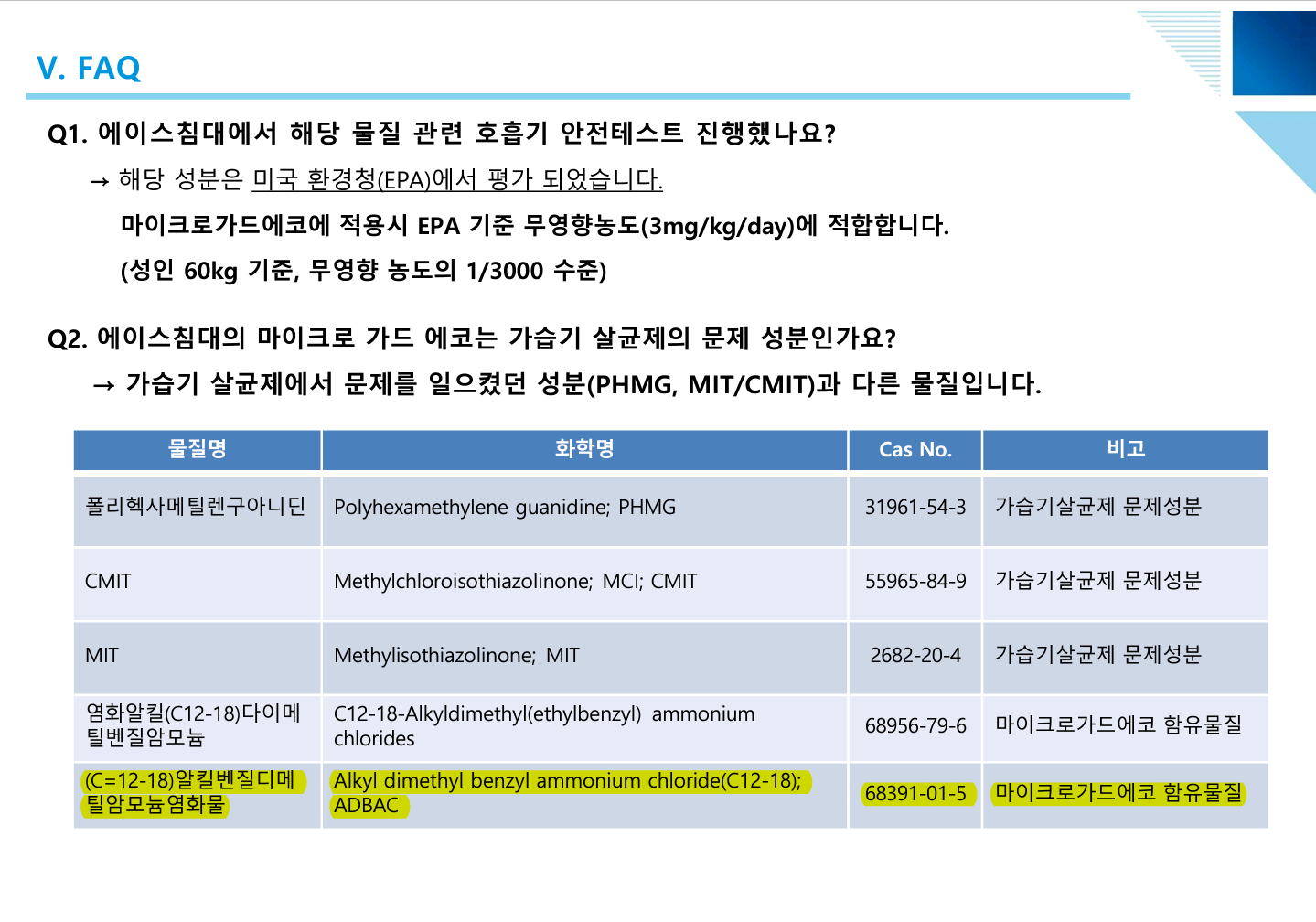
Task: Click highlighted '마이크로가드에코 함유물질' in last row
Action: (x=1120, y=793)
